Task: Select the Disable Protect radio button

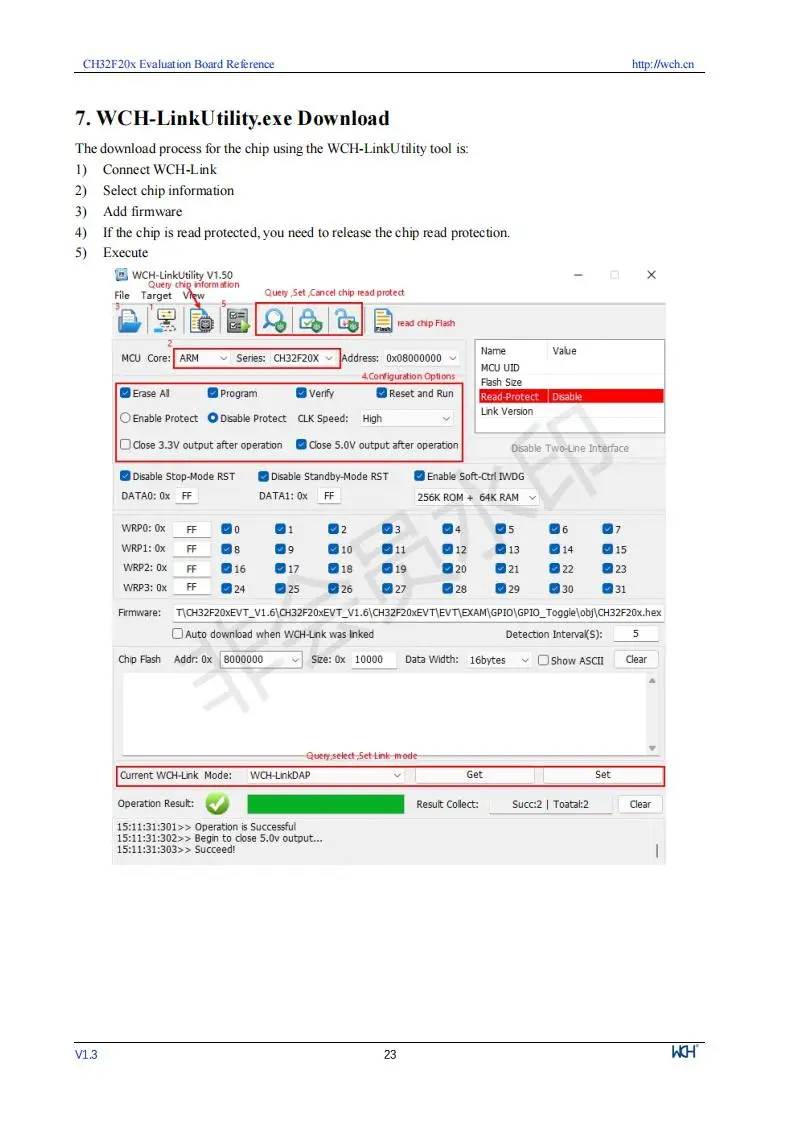Action: tap(213, 418)
